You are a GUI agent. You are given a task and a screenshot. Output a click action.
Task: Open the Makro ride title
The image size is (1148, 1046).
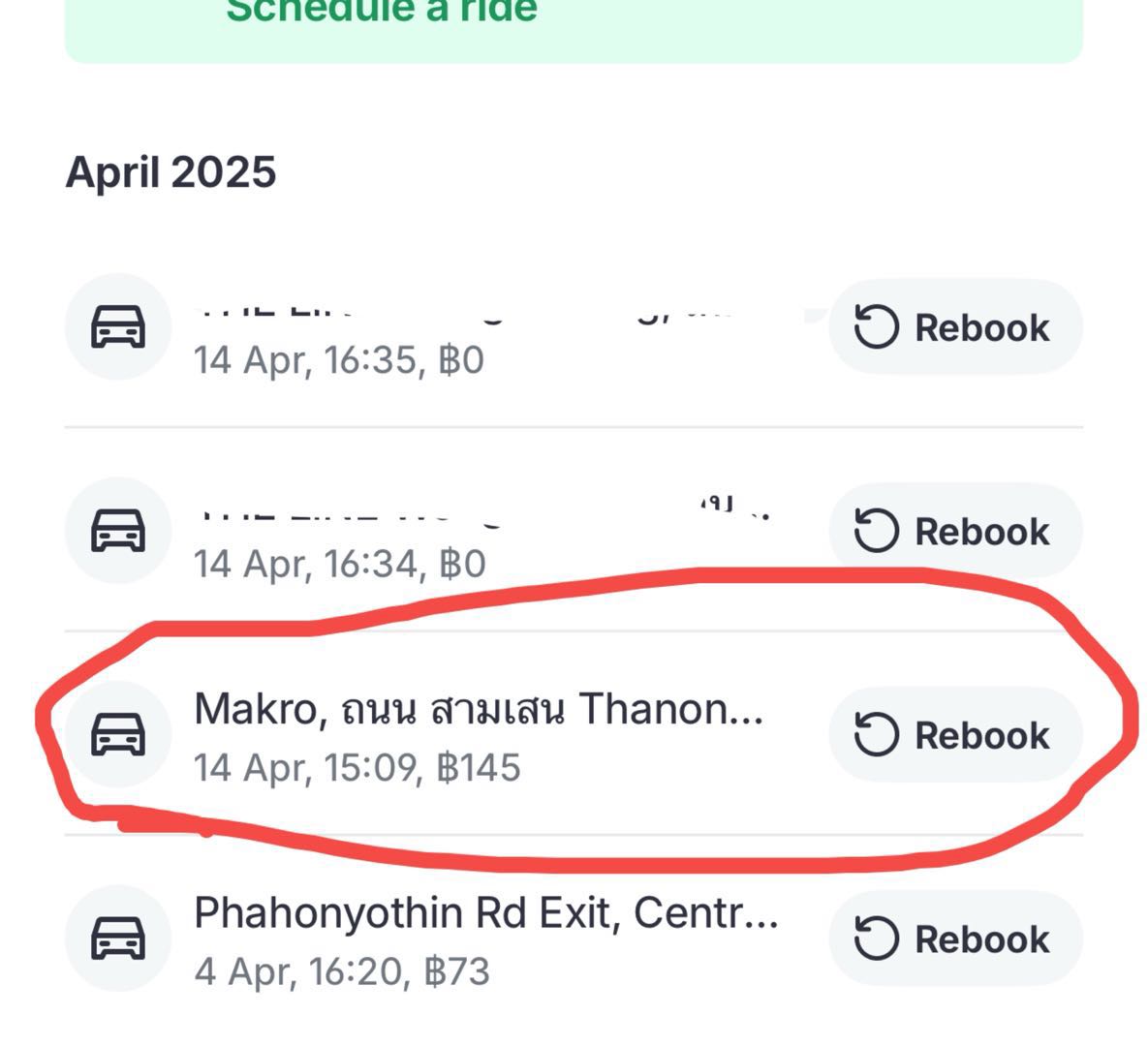(x=479, y=709)
